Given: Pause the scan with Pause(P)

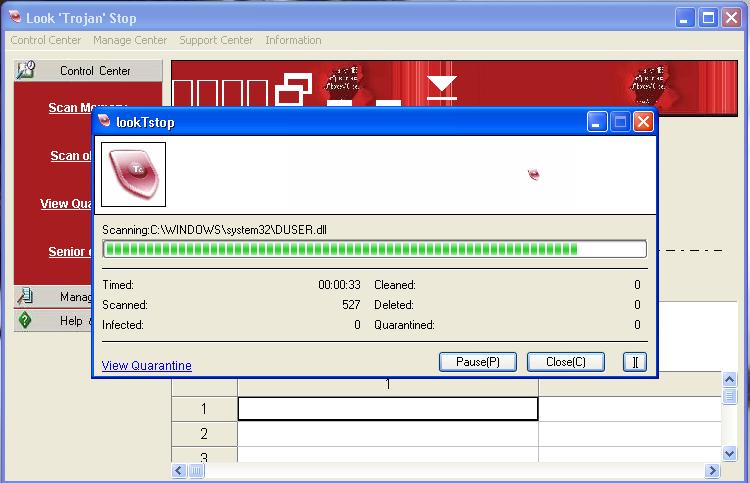Looking at the screenshot, I should (x=478, y=362).
